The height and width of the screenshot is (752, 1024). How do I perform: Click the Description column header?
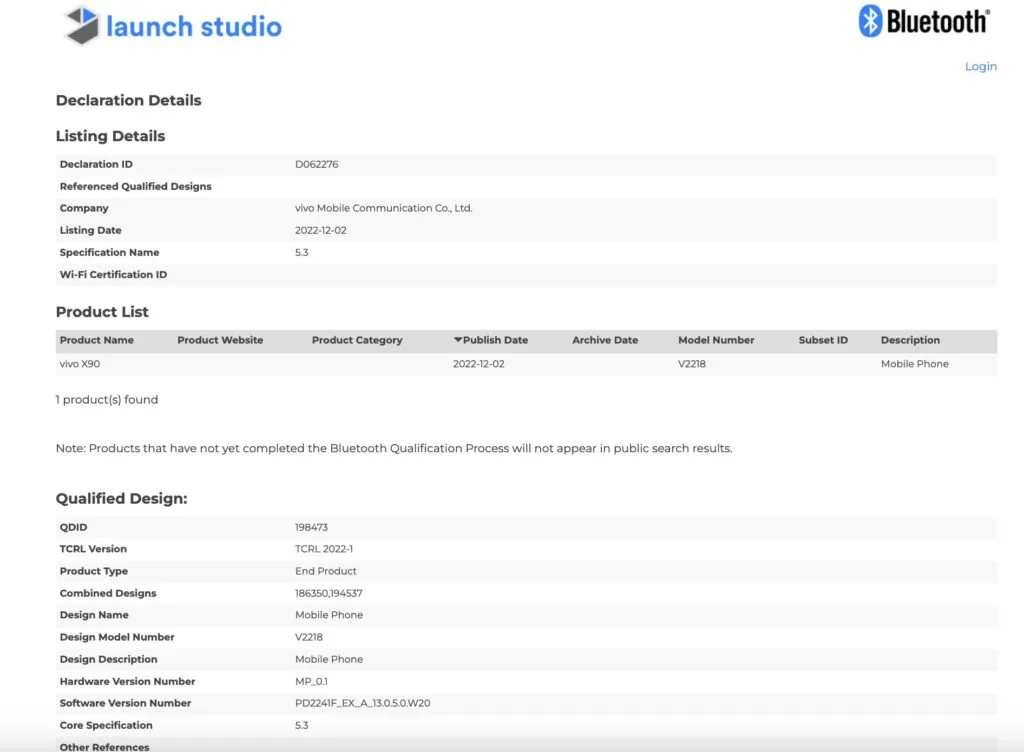pyautogui.click(x=910, y=340)
